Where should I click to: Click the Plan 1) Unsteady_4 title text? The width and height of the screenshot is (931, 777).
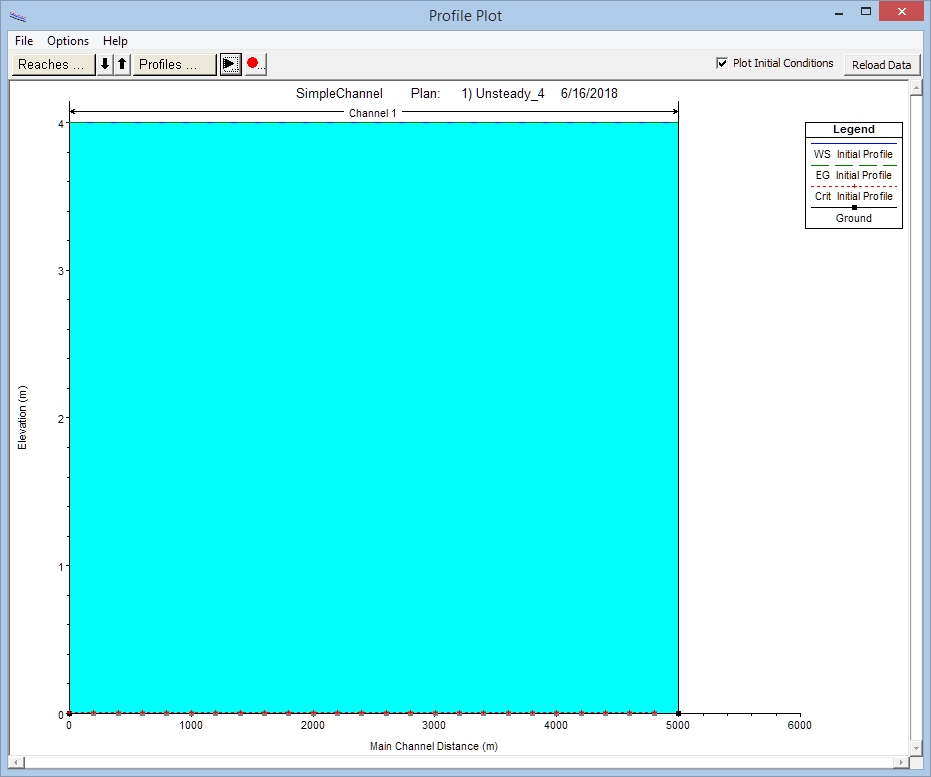pyautogui.click(x=477, y=94)
